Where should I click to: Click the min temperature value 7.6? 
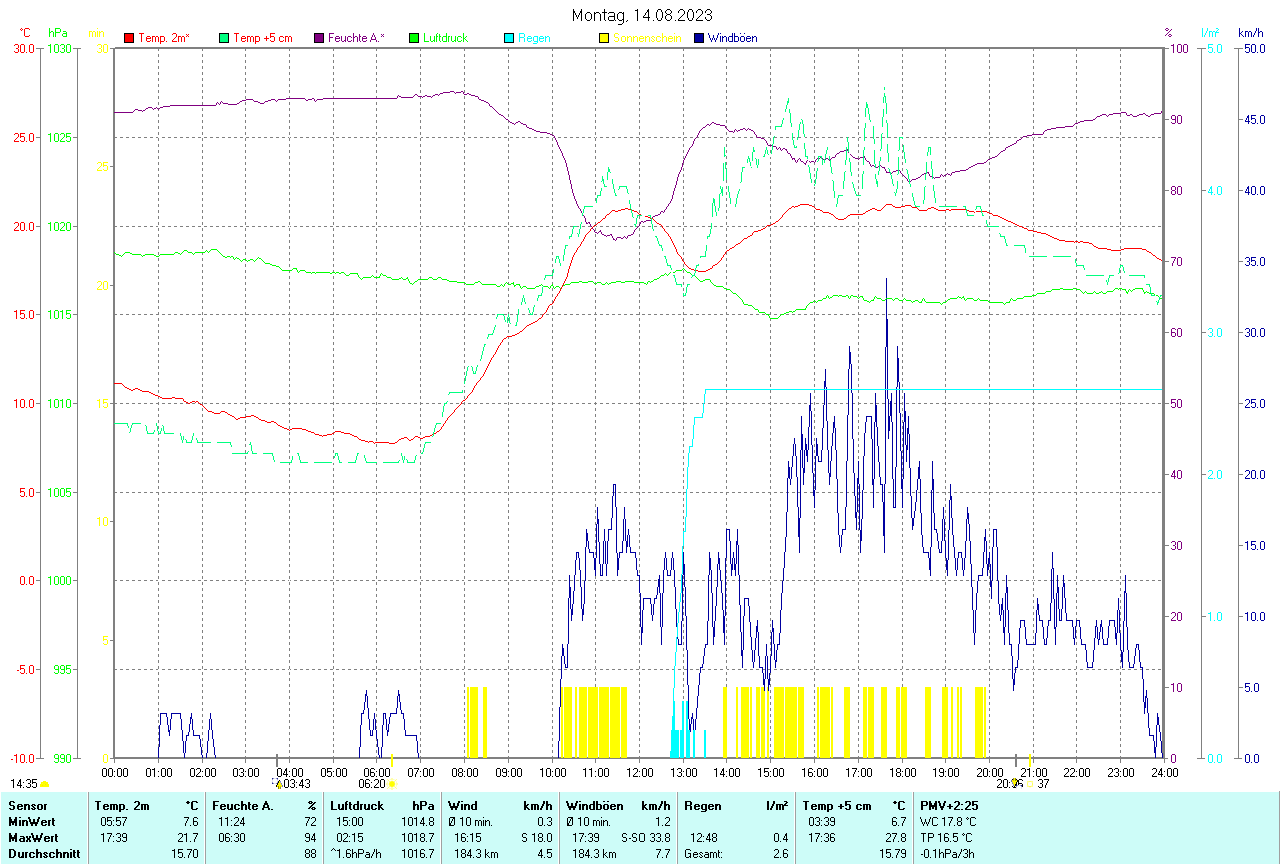(x=190, y=821)
